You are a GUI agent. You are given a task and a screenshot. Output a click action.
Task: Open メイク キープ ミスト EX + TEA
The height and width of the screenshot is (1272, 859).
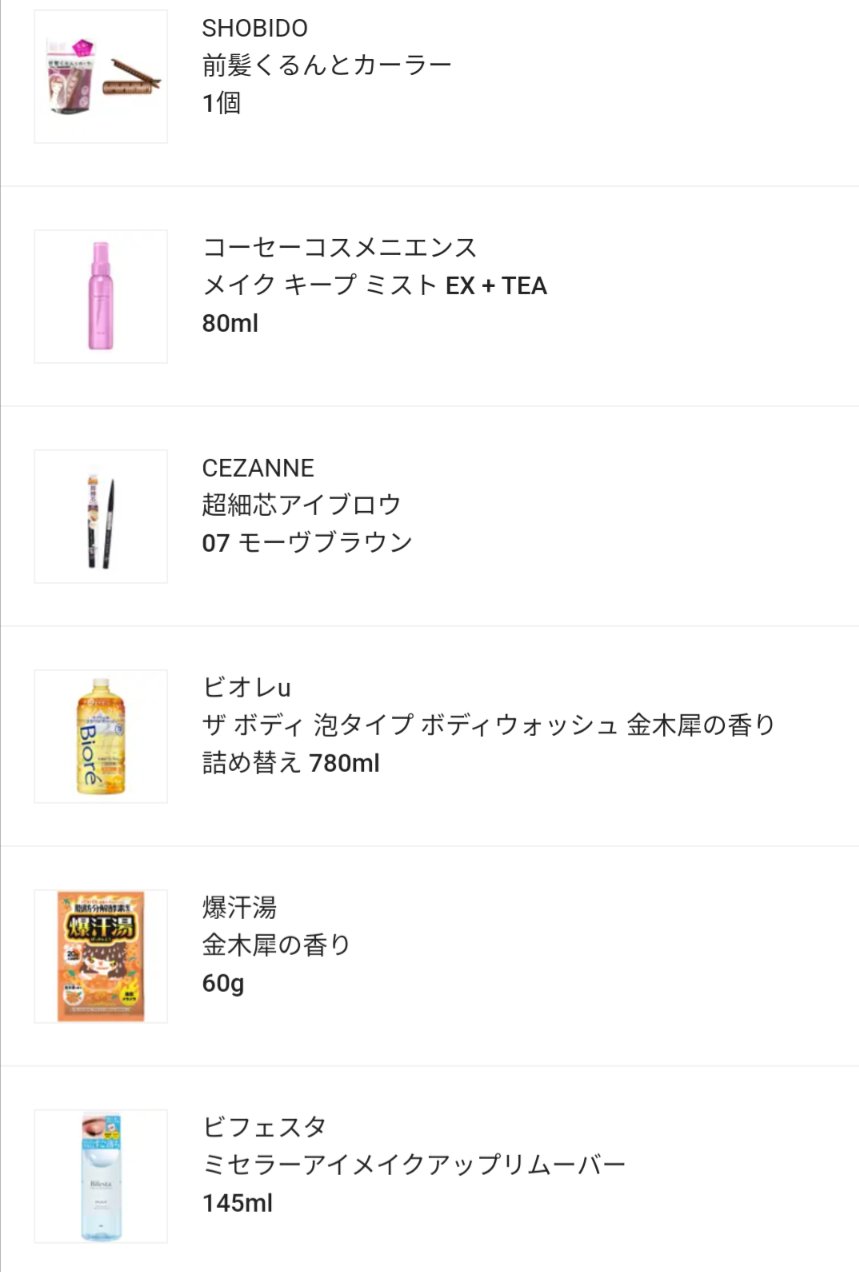(x=374, y=286)
